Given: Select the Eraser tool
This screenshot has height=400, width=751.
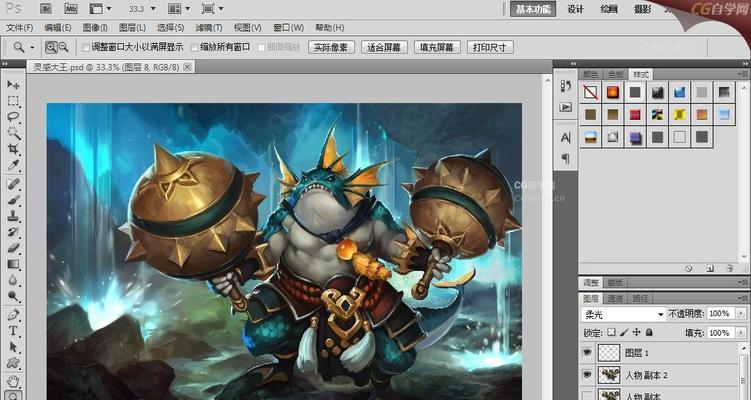Looking at the screenshot, I should [x=13, y=248].
